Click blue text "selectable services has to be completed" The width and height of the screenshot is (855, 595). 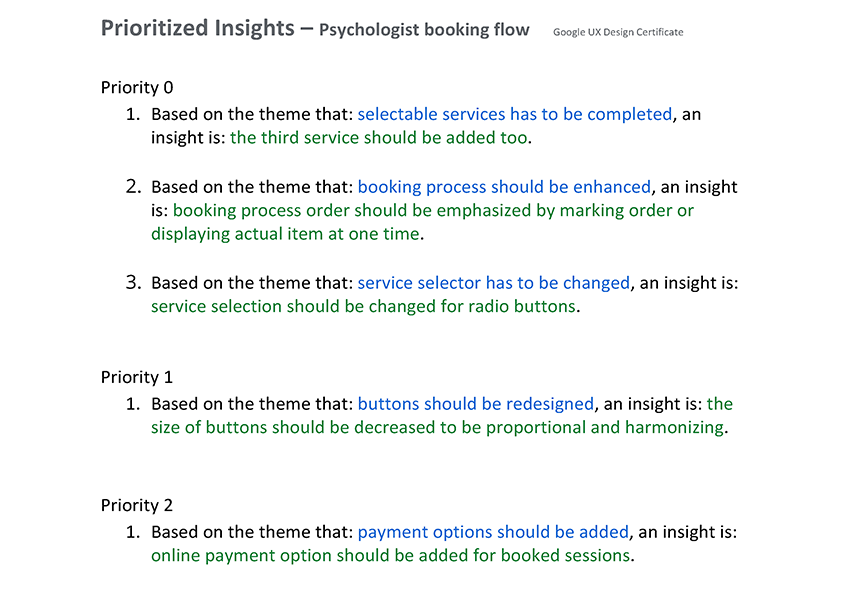click(x=514, y=114)
